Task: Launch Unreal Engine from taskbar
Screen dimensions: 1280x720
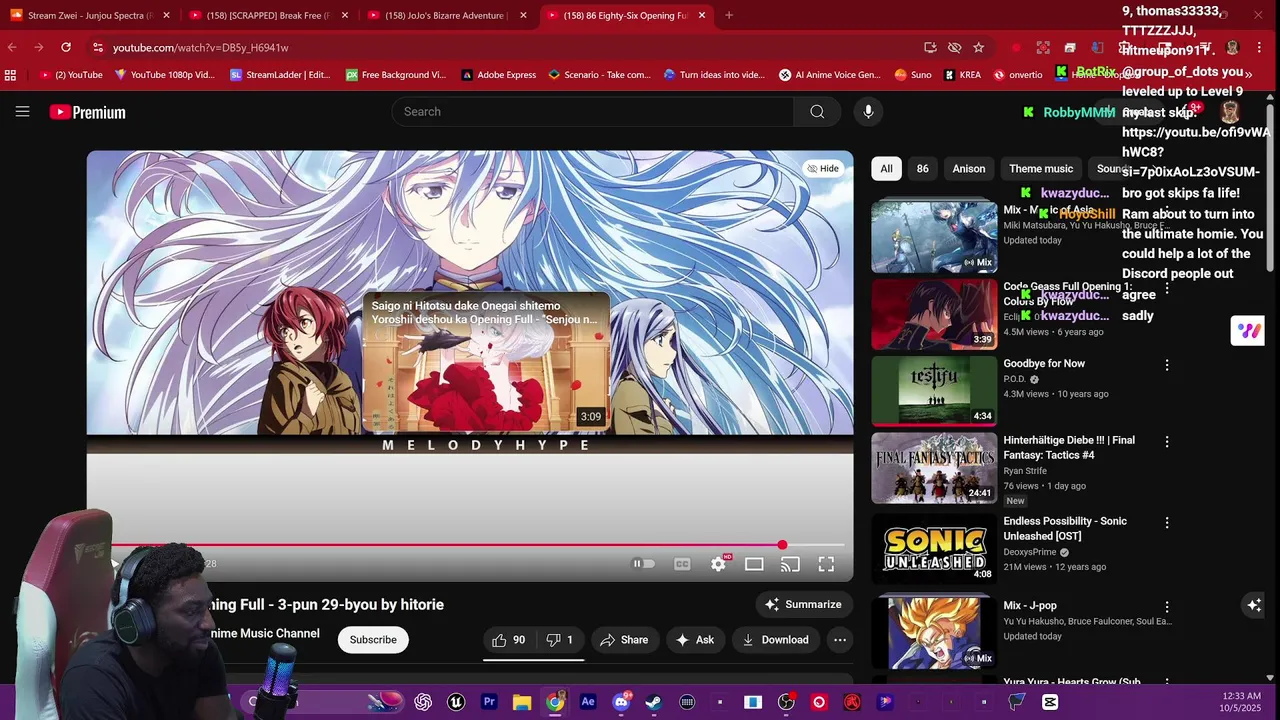Action: [x=456, y=702]
